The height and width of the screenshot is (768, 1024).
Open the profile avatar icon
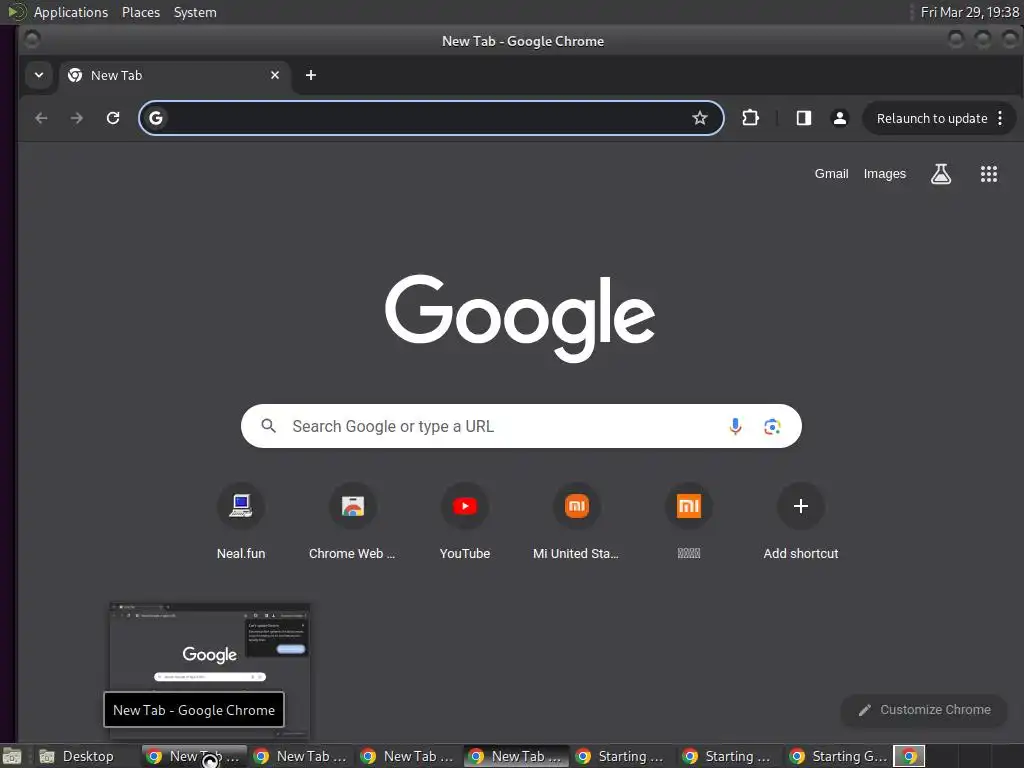pos(839,118)
